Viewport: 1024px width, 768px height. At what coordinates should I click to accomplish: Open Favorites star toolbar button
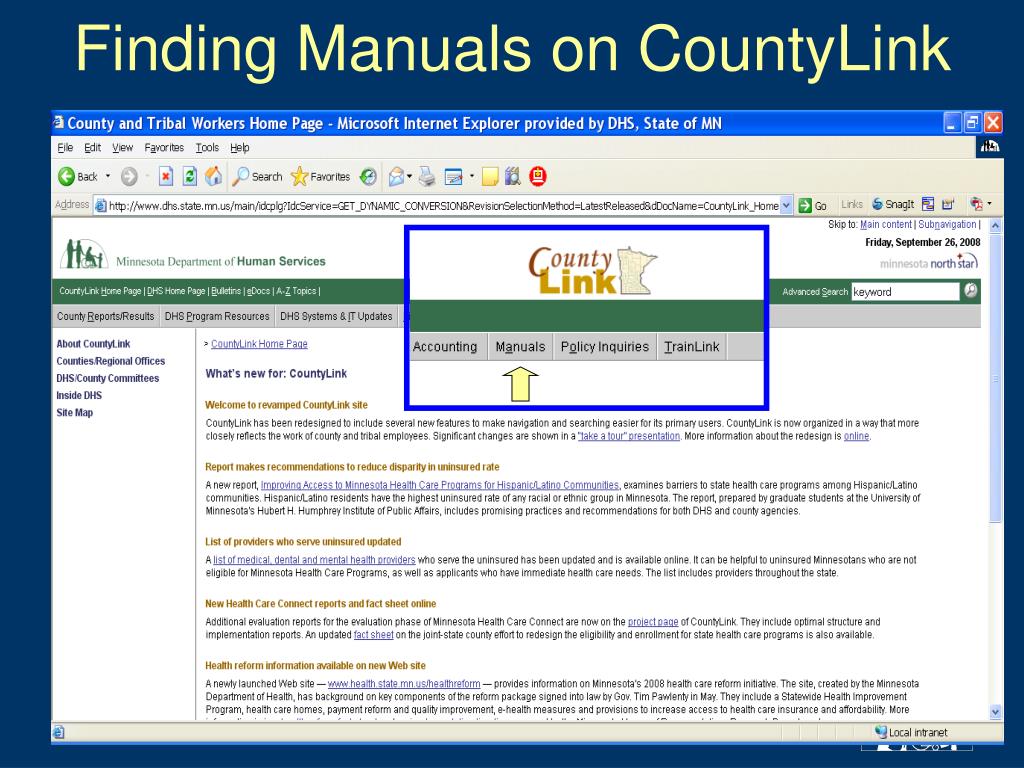point(321,176)
